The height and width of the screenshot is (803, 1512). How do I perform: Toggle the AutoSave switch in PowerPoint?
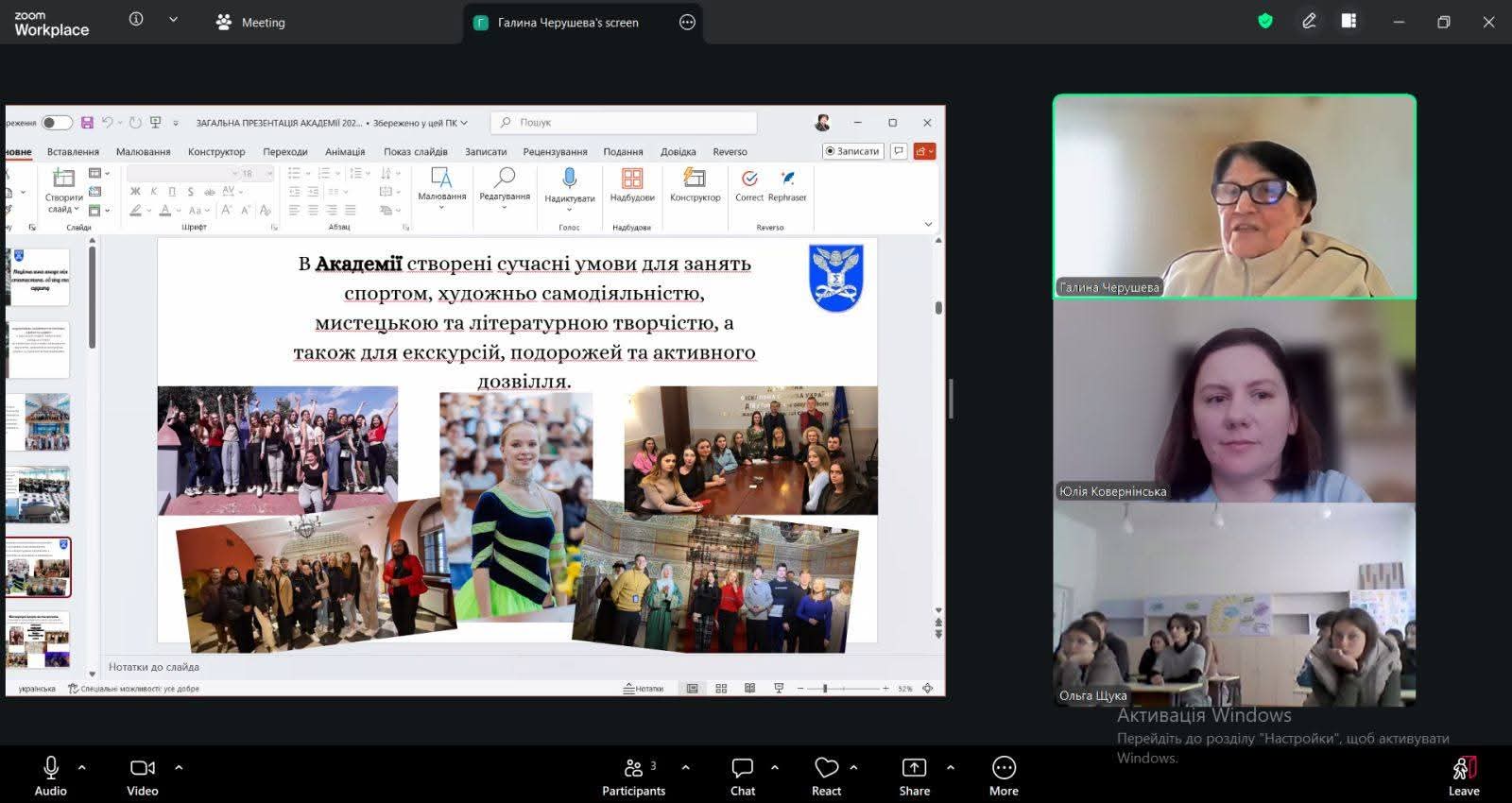point(56,123)
